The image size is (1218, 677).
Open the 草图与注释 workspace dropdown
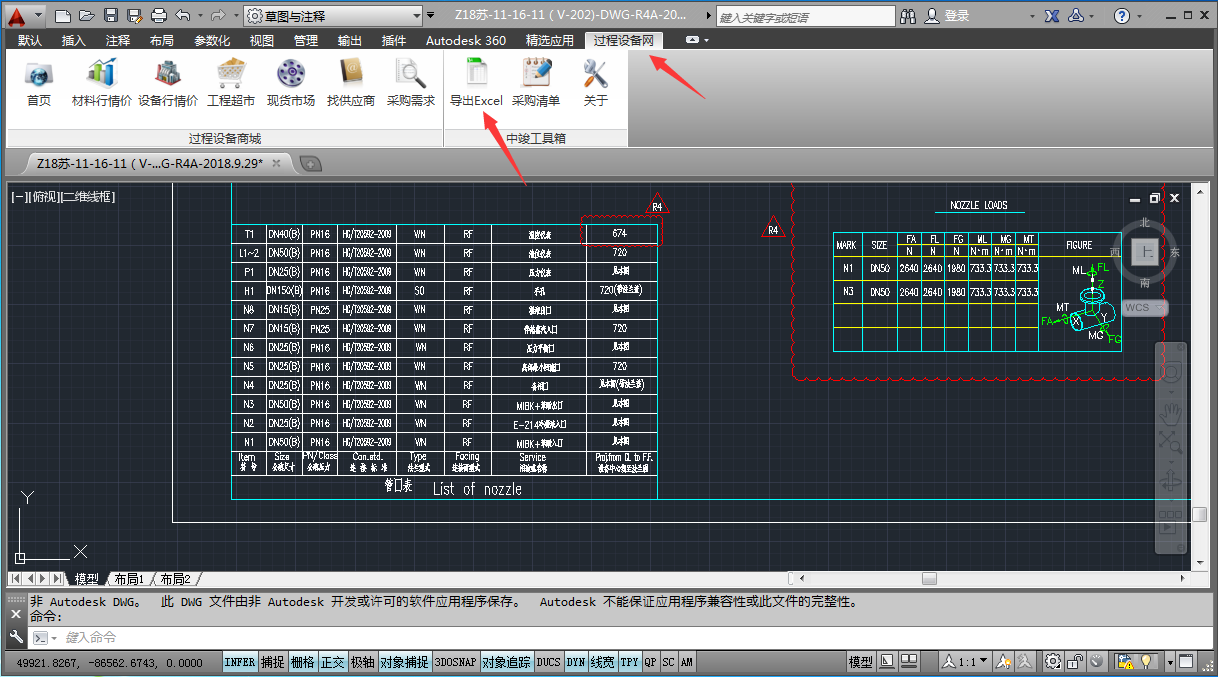[x=333, y=16]
